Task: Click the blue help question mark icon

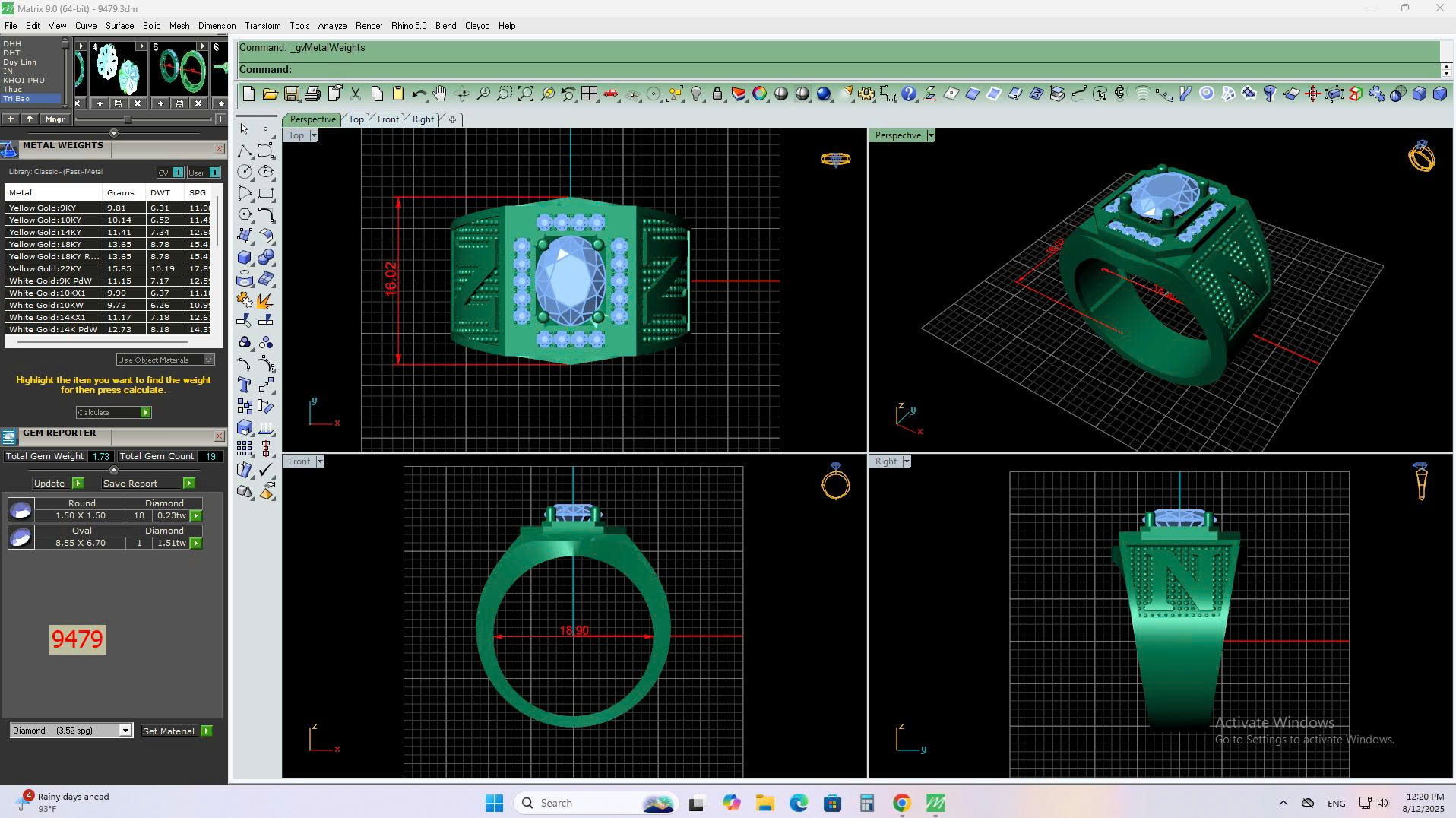Action: coord(908,94)
